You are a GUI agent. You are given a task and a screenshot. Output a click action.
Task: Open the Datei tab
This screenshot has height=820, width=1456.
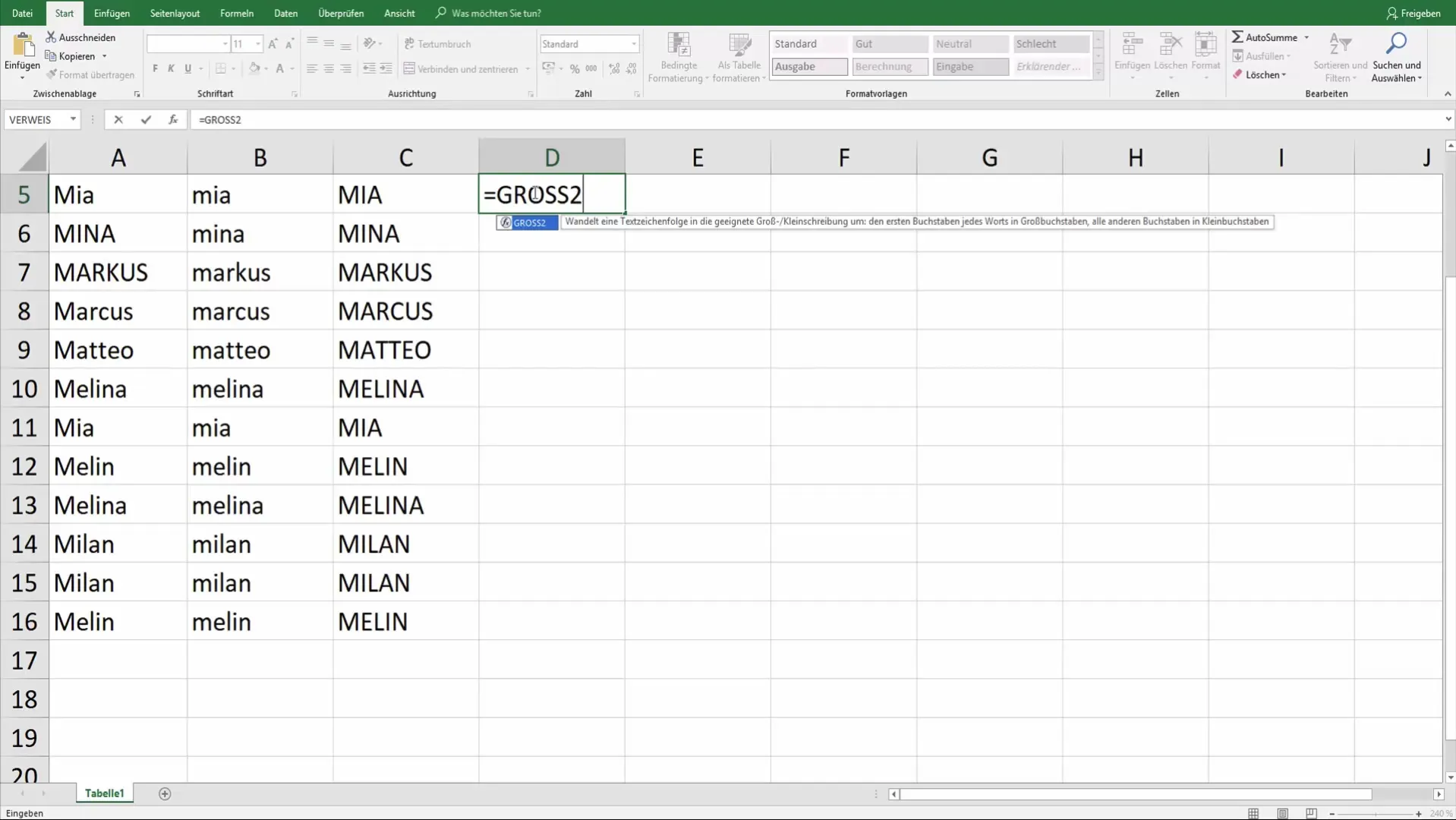(x=22, y=13)
